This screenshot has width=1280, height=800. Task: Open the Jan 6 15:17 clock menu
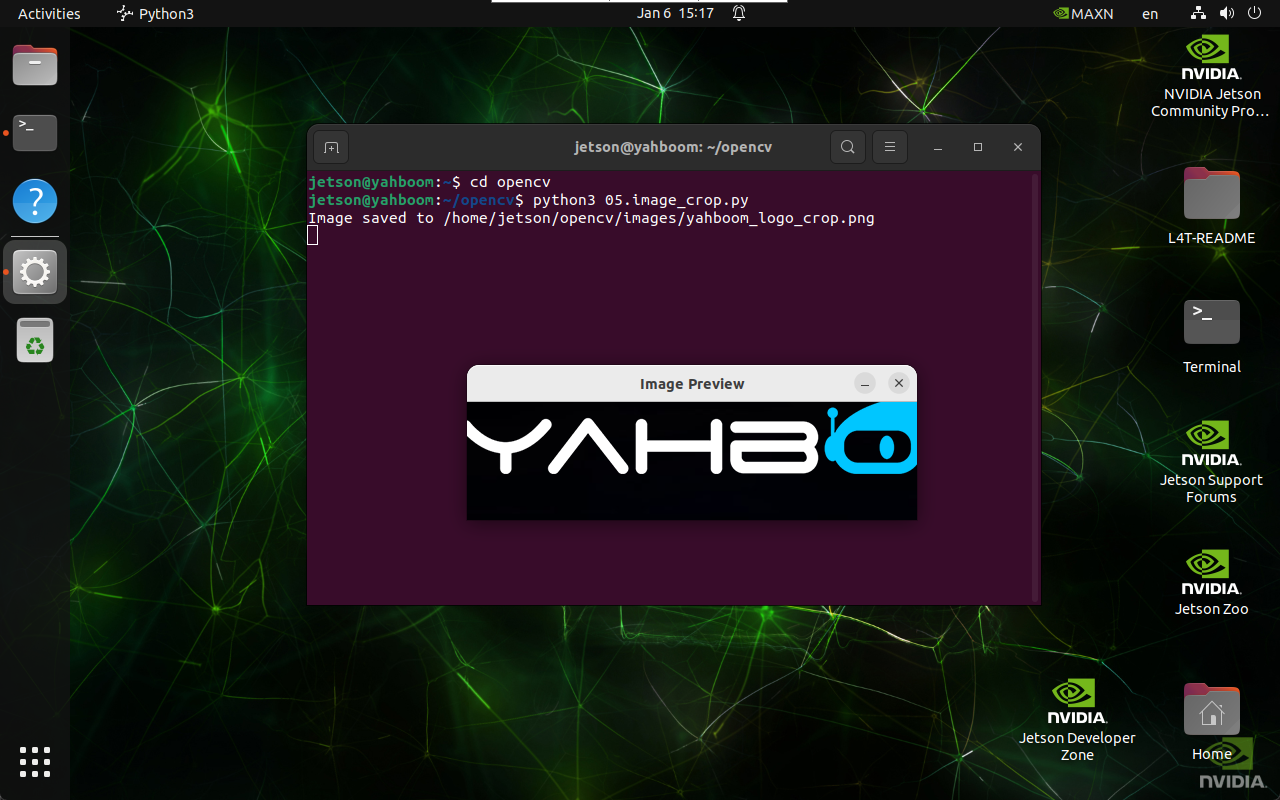[675, 13]
